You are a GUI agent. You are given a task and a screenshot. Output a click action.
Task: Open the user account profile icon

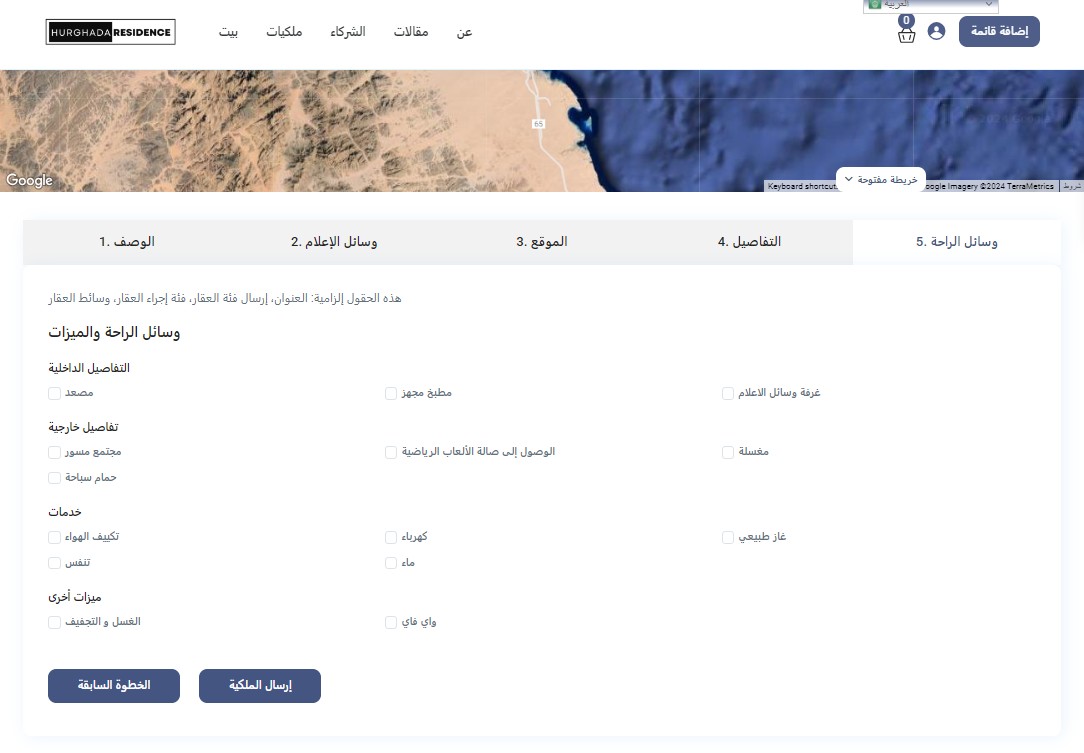tap(936, 31)
